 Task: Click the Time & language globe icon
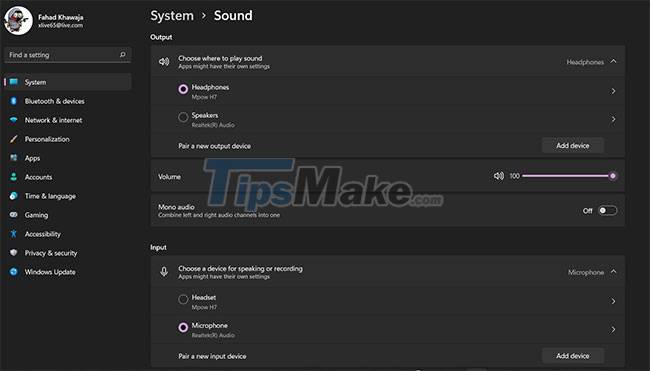[x=14, y=196]
